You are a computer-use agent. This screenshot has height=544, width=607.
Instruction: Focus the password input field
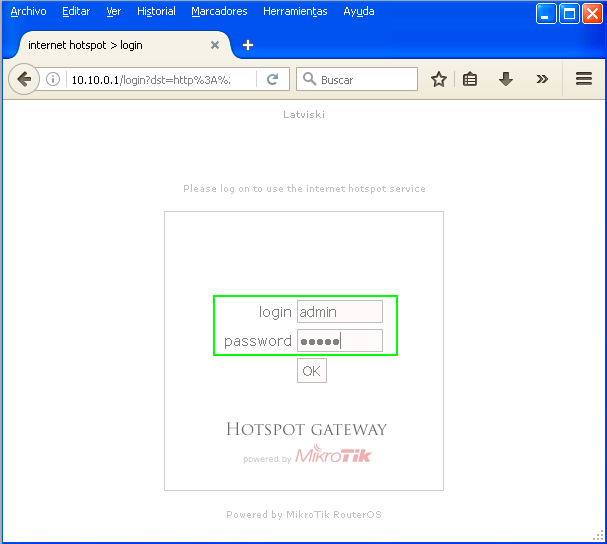[x=340, y=341]
